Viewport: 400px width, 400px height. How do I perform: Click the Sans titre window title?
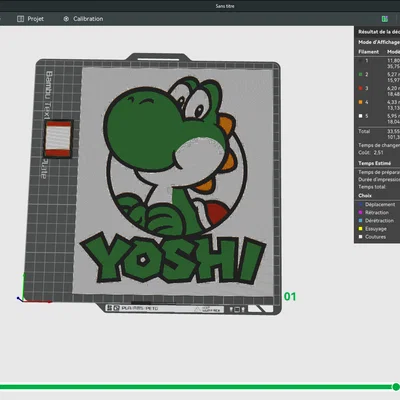(x=225, y=6)
